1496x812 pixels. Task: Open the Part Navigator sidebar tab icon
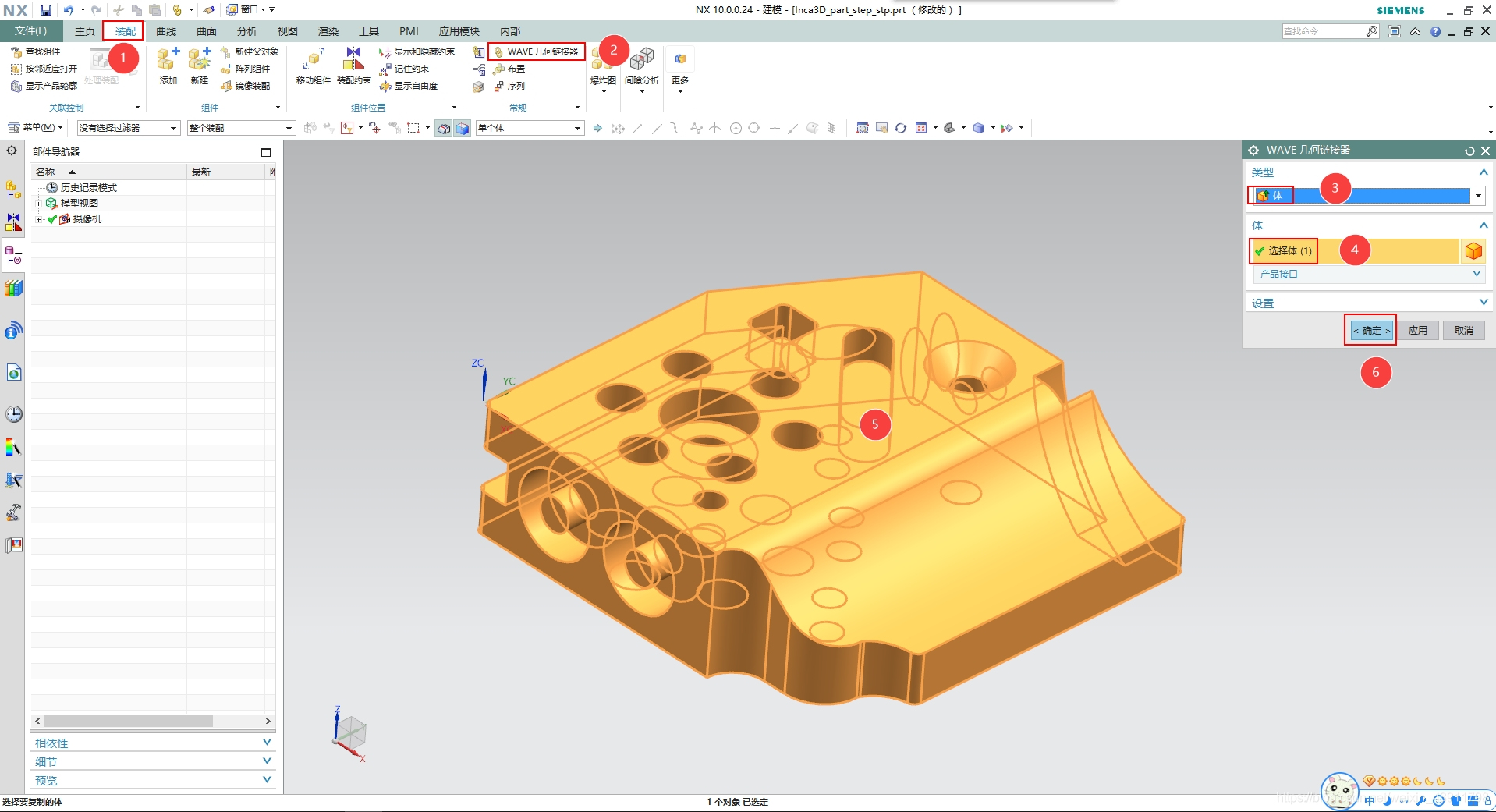point(13,255)
